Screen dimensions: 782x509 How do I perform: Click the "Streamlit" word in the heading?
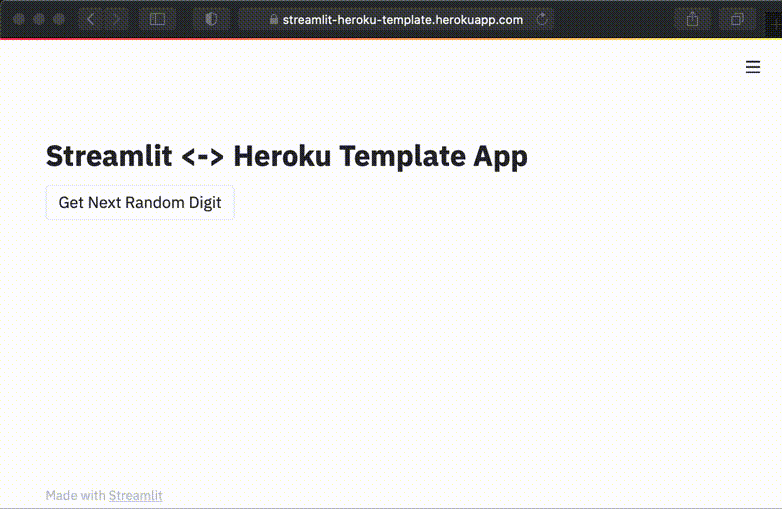pos(110,157)
